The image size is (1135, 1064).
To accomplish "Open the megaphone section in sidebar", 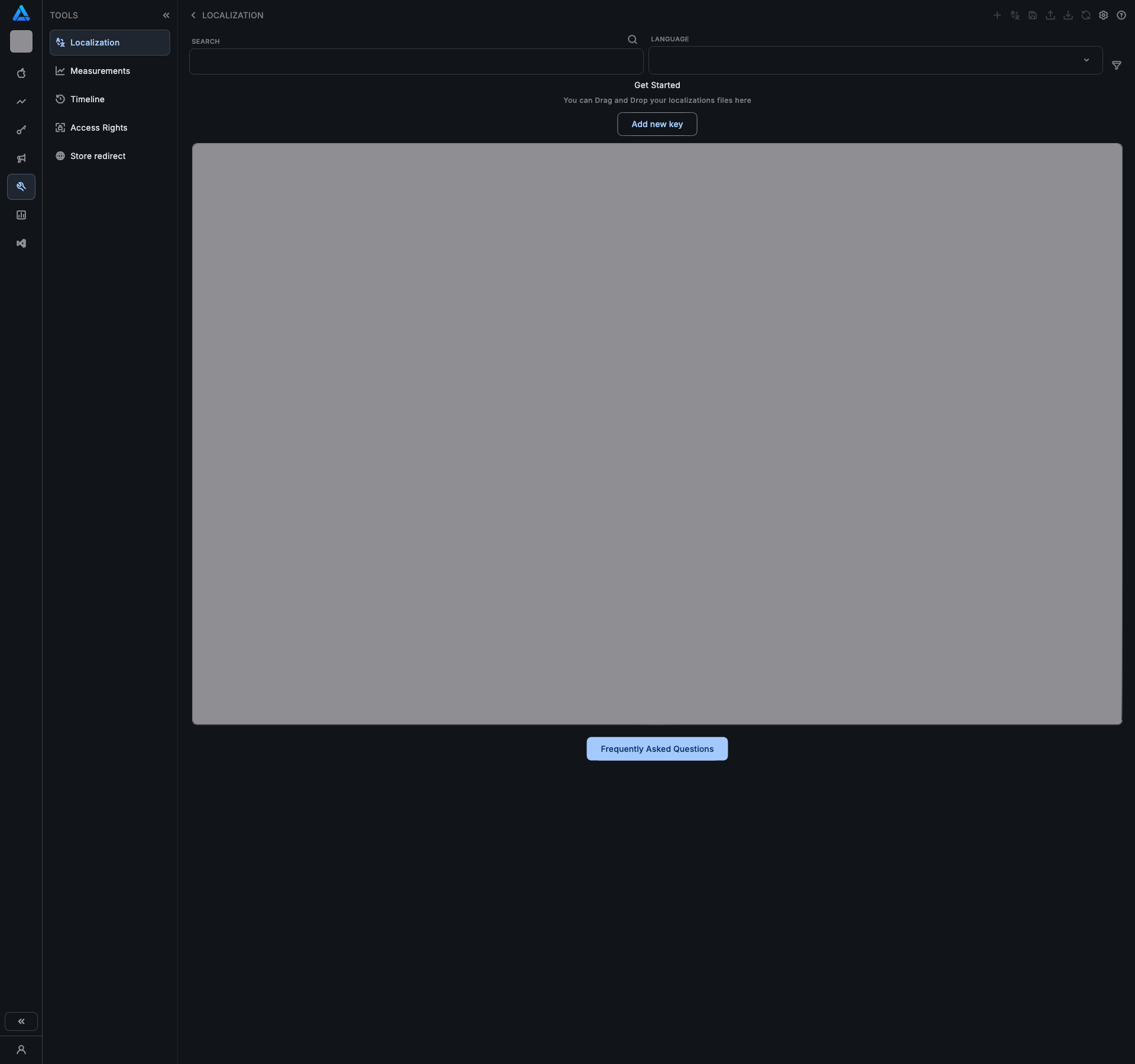I will click(21, 158).
